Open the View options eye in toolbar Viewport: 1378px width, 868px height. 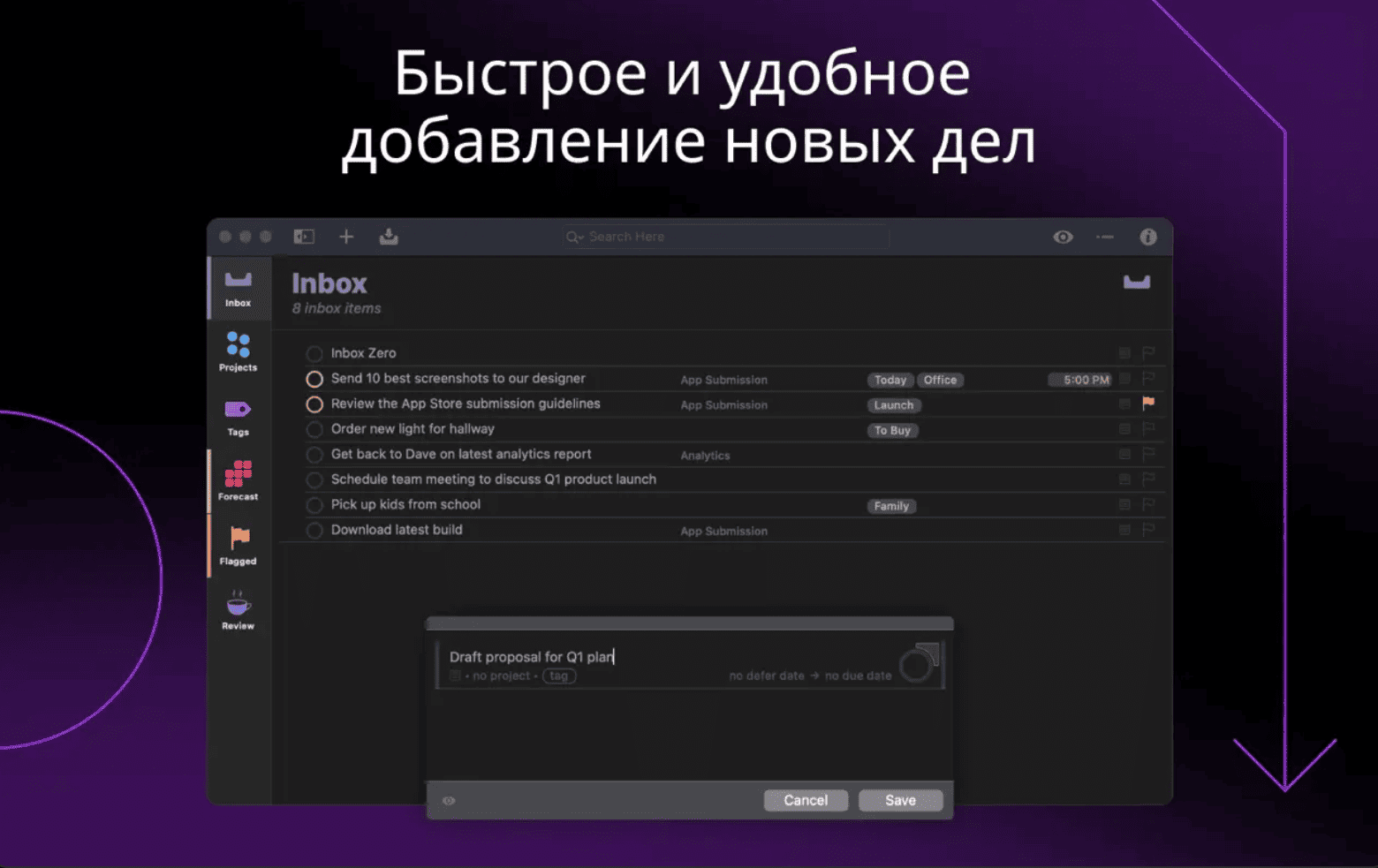pyautogui.click(x=1063, y=237)
